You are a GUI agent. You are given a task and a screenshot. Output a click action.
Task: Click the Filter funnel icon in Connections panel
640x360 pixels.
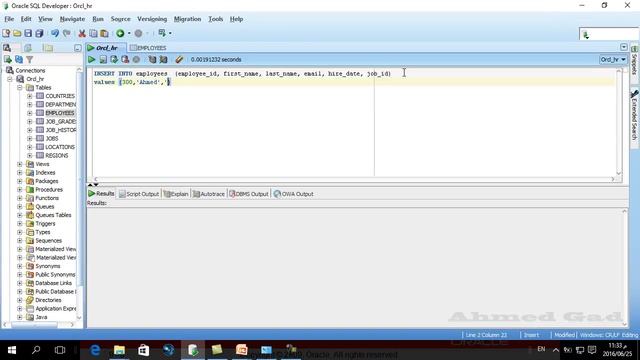point(29,60)
